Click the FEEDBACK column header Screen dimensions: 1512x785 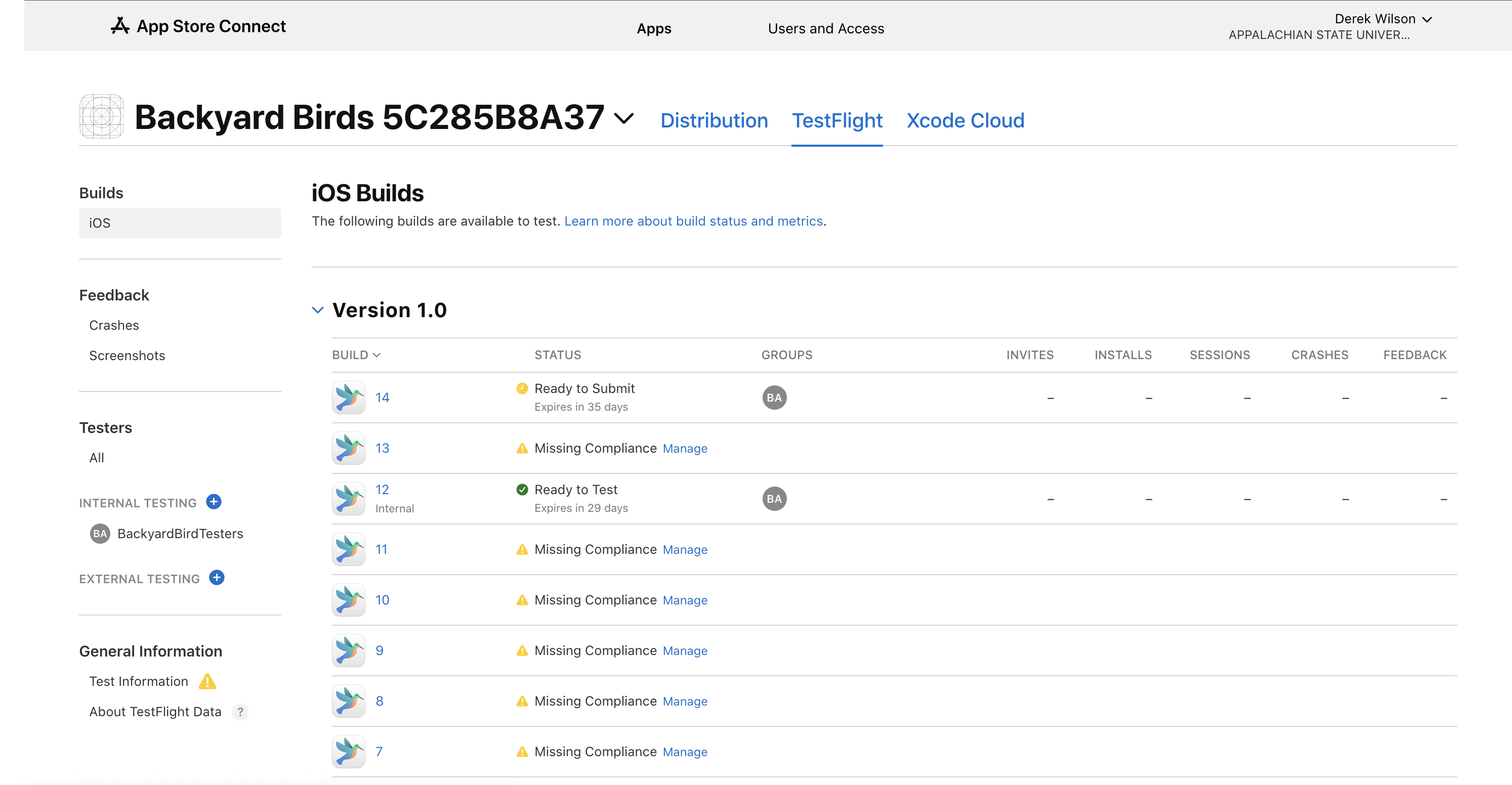(x=1414, y=355)
